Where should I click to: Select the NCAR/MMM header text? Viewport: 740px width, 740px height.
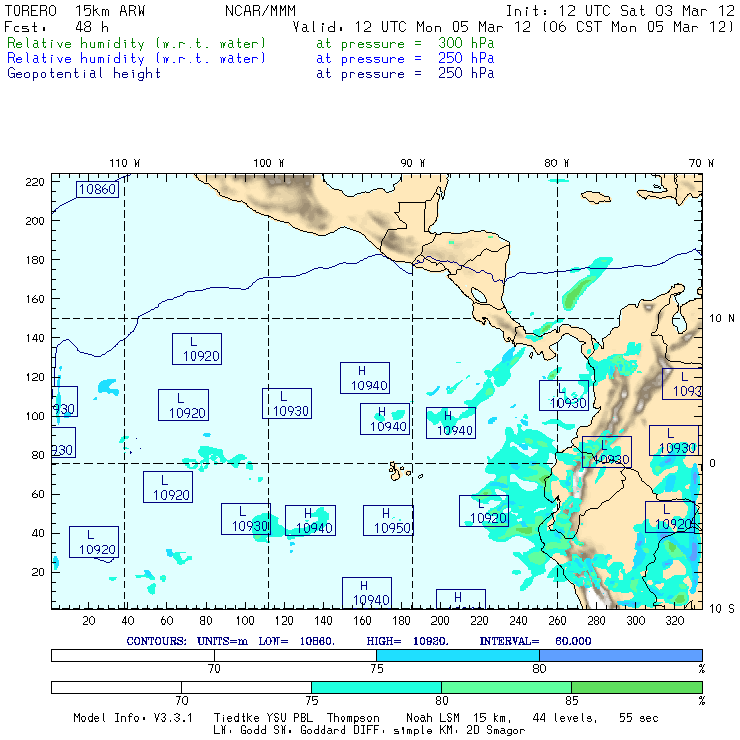pyautogui.click(x=260, y=11)
